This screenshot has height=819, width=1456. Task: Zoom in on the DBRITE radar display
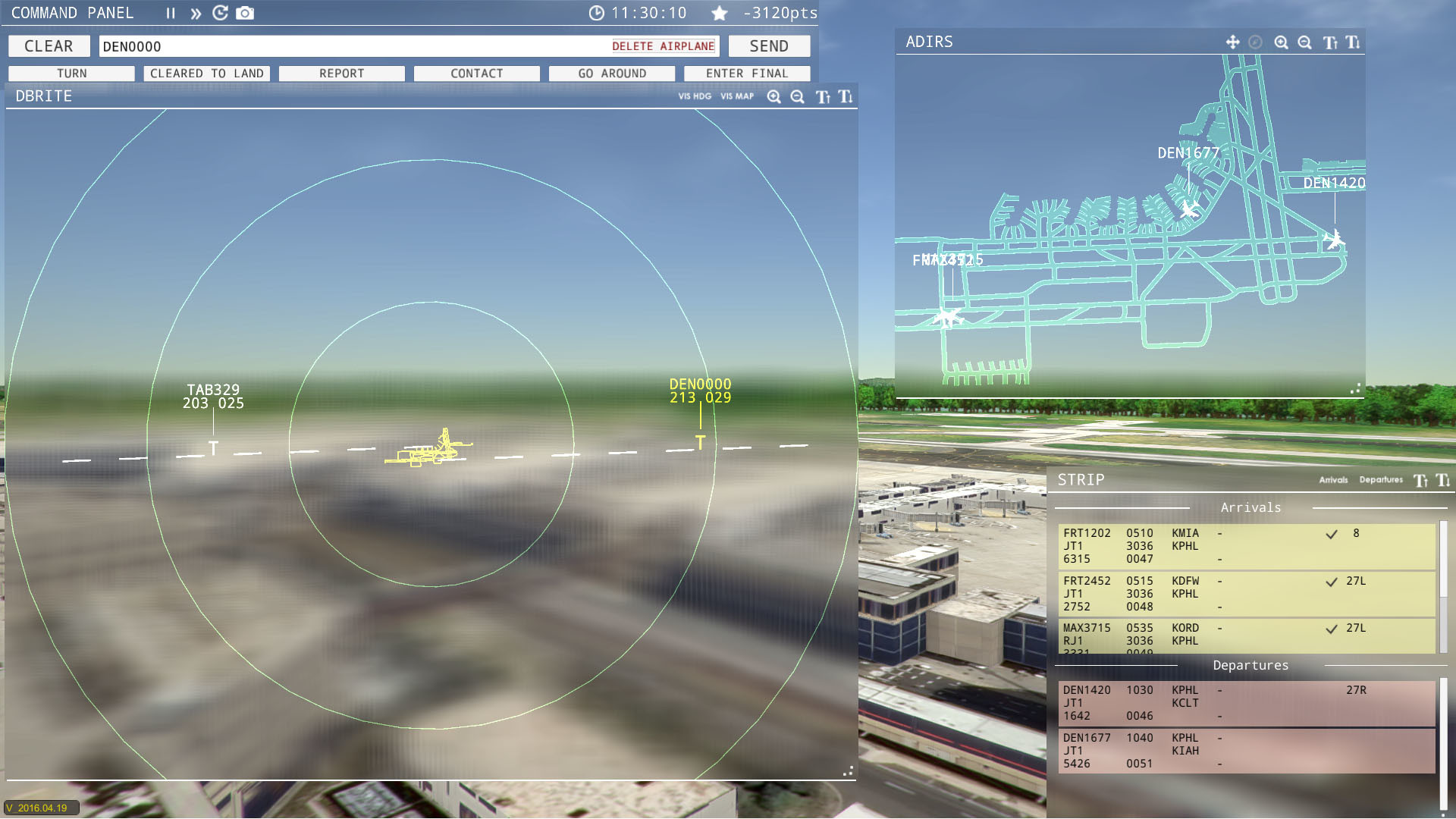(x=774, y=97)
